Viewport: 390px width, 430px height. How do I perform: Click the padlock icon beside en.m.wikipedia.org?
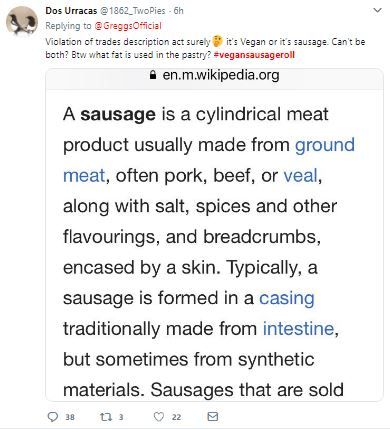153,75
